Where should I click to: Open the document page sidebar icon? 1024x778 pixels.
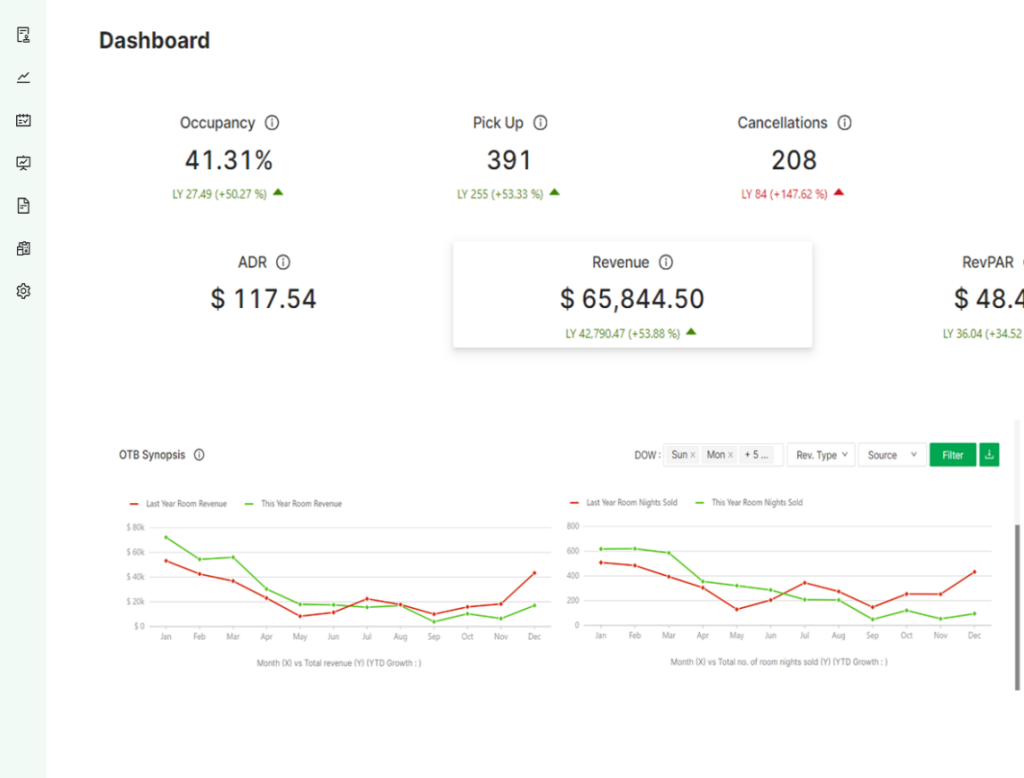[x=24, y=206]
